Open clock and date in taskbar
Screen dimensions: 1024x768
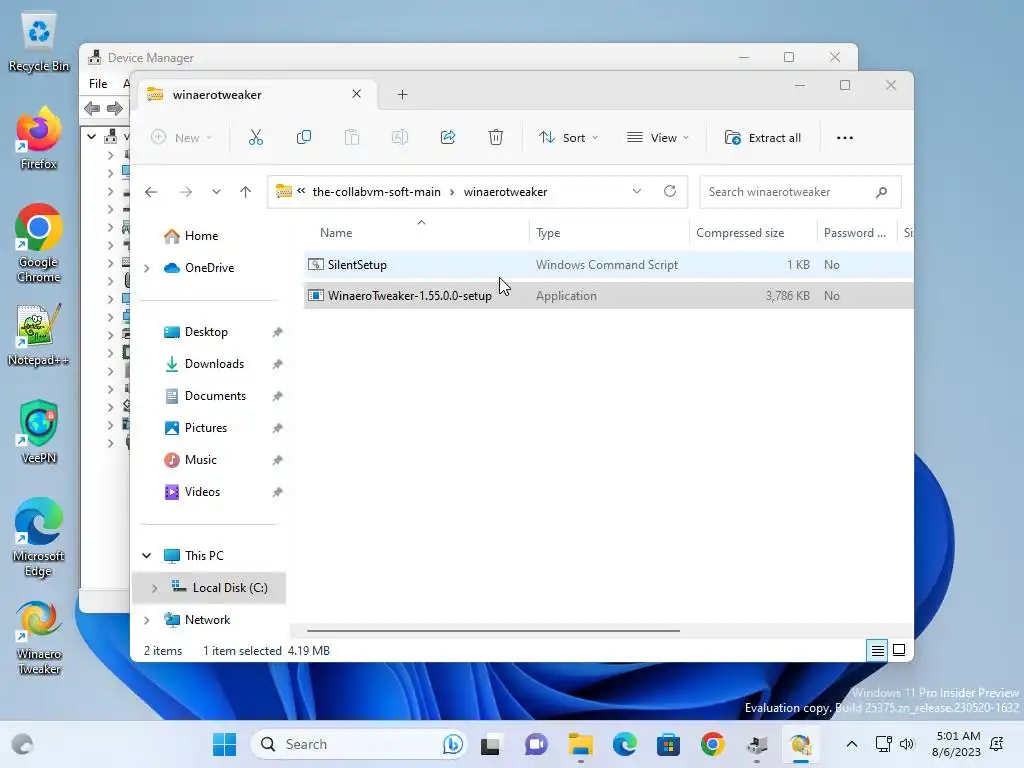956,744
